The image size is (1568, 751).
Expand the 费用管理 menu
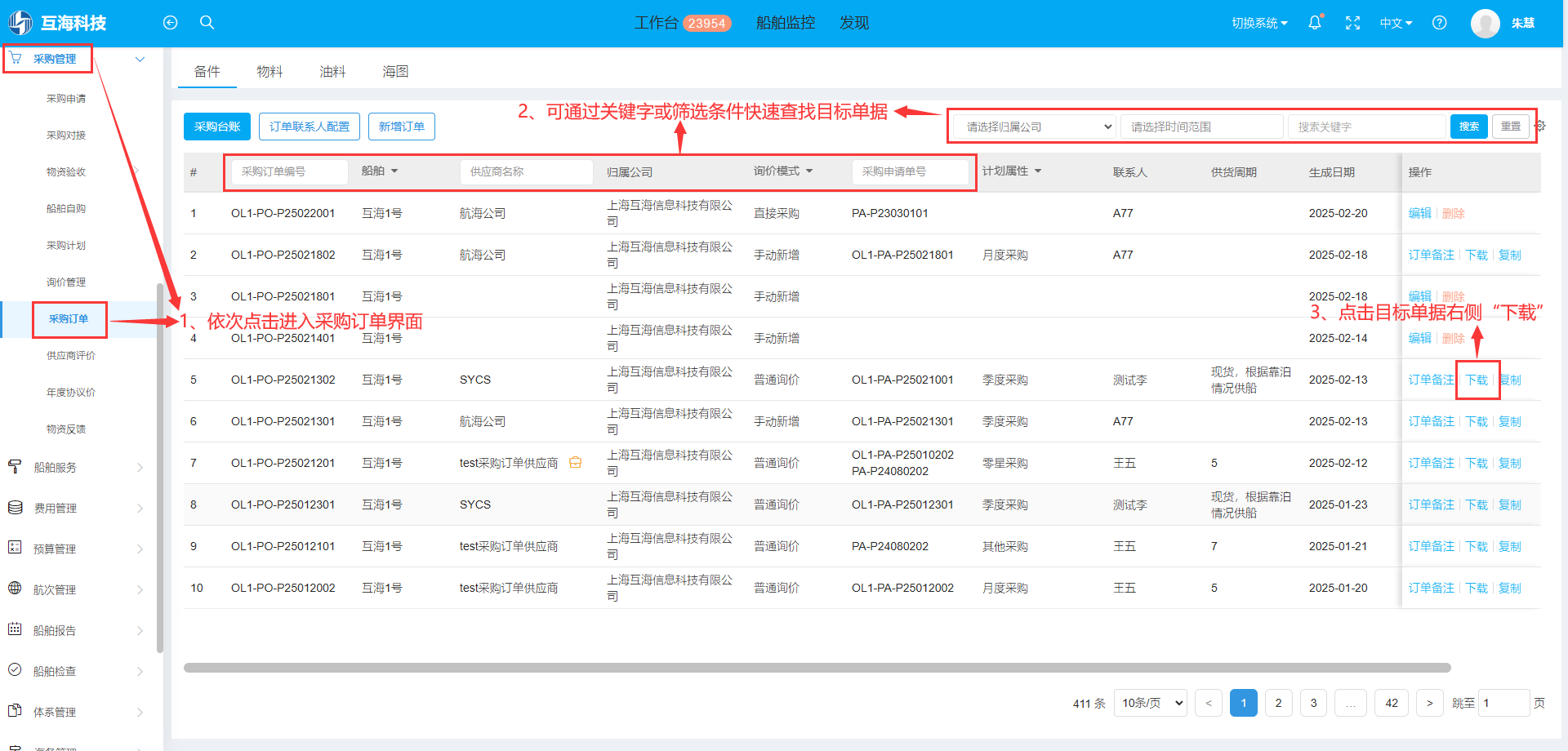pos(140,509)
